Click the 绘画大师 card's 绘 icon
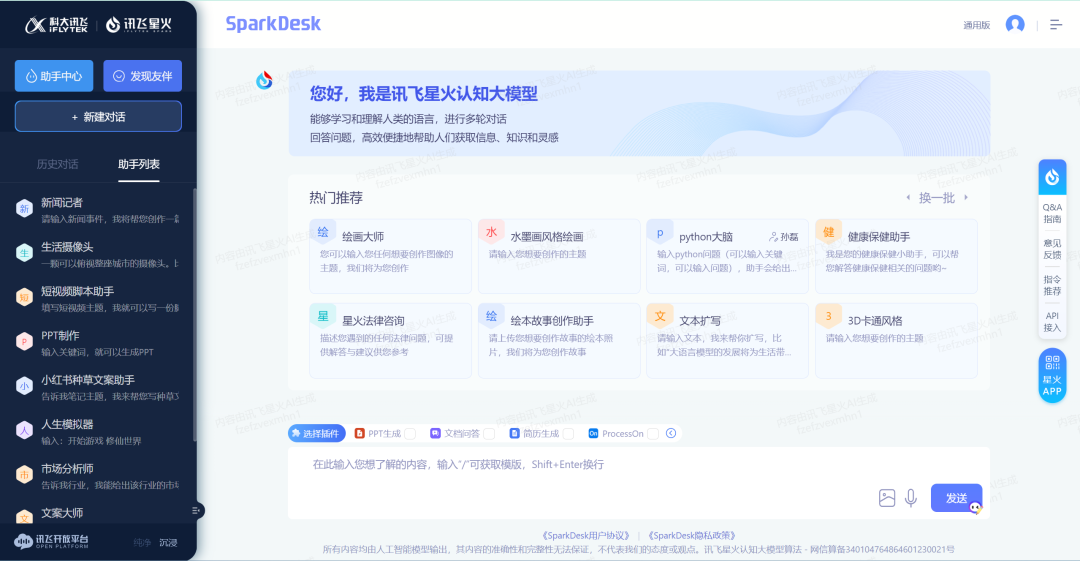This screenshot has width=1080, height=561. [322, 232]
